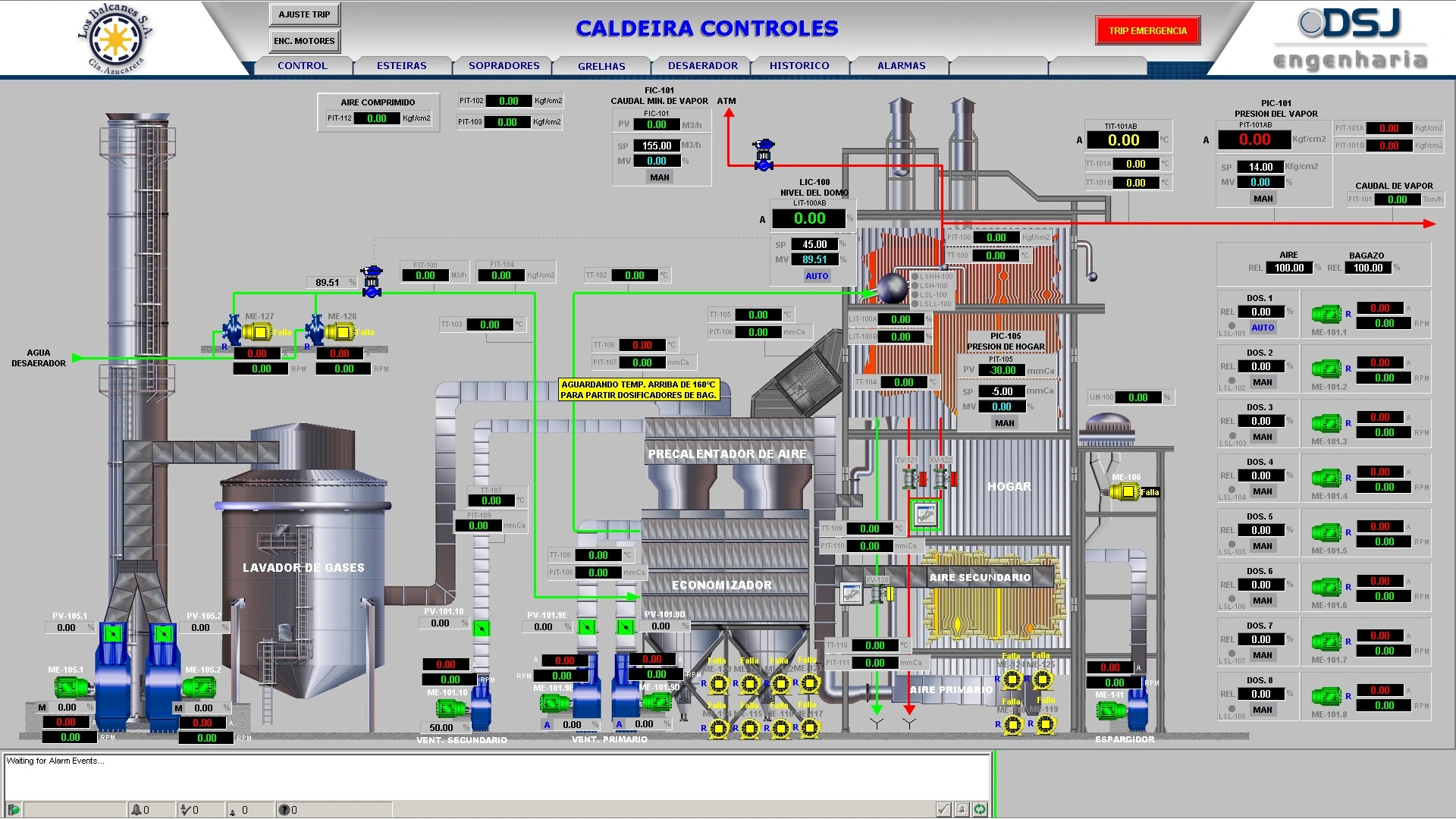Open the SOPRADORES tab
The image size is (1456, 819).
(504, 66)
